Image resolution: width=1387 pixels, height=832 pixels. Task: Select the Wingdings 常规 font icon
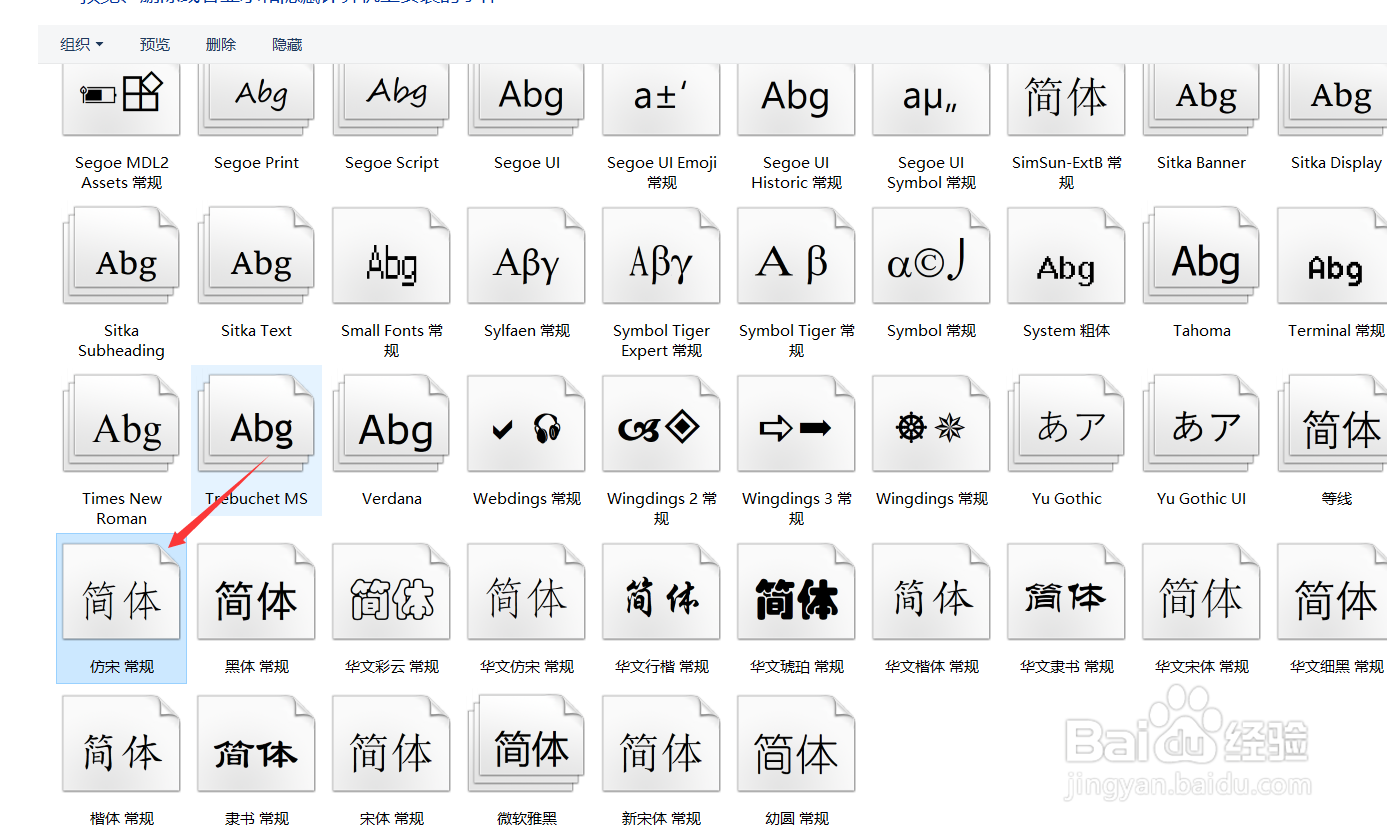[x=931, y=422]
